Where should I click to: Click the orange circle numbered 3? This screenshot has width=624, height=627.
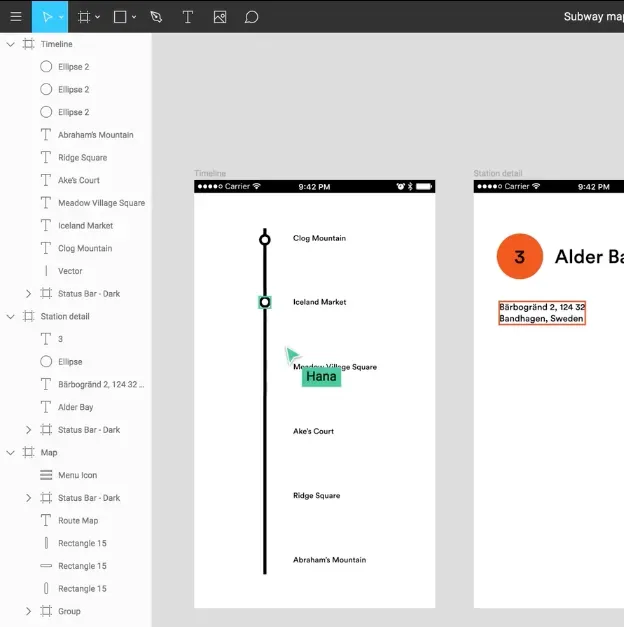point(520,256)
